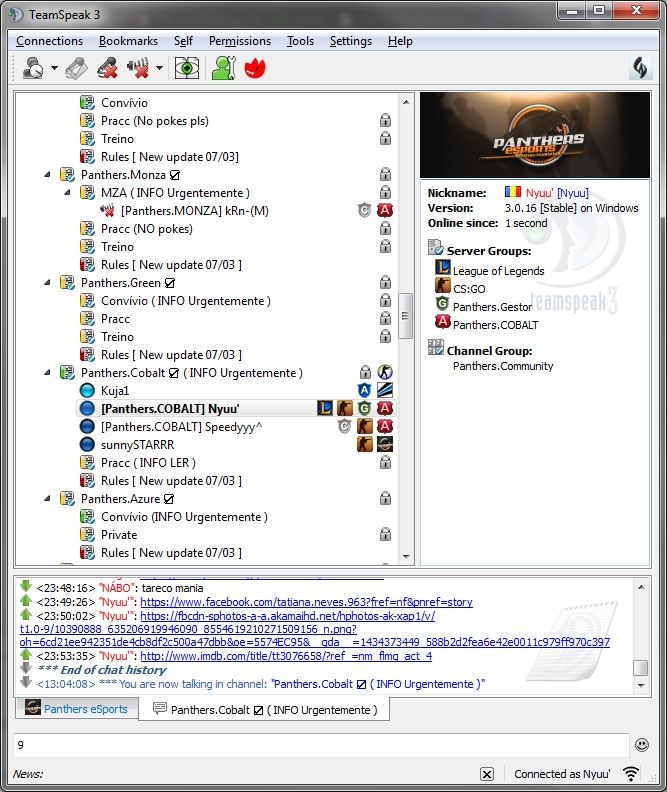
Task: Click the Connect to server toolbar icon
Action: [x=33, y=68]
